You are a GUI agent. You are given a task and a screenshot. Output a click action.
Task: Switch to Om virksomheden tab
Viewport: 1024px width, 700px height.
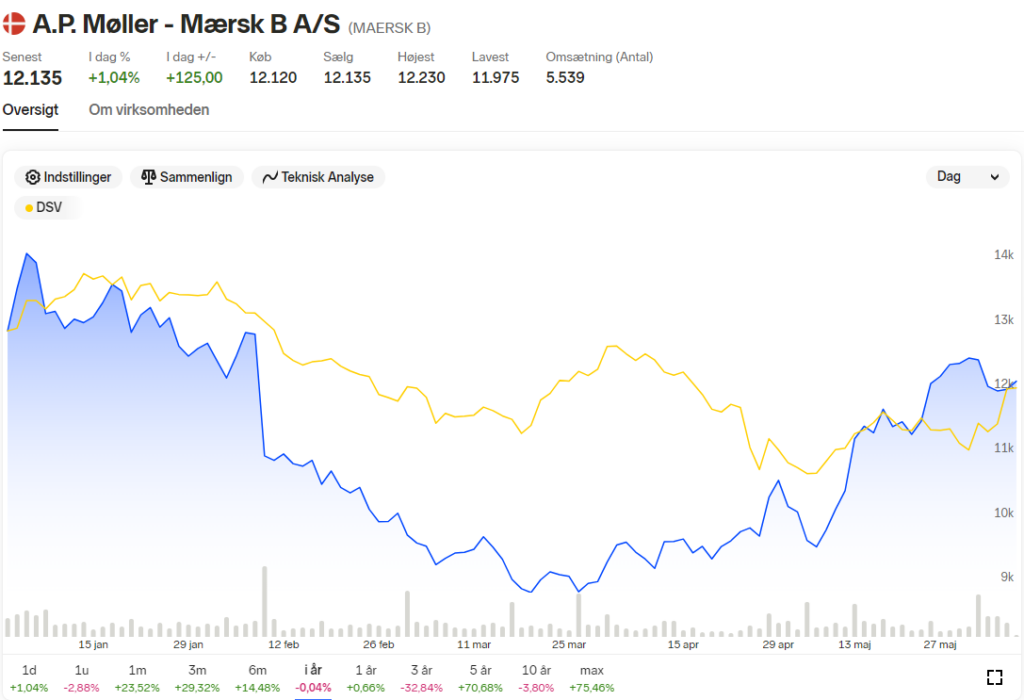click(149, 110)
